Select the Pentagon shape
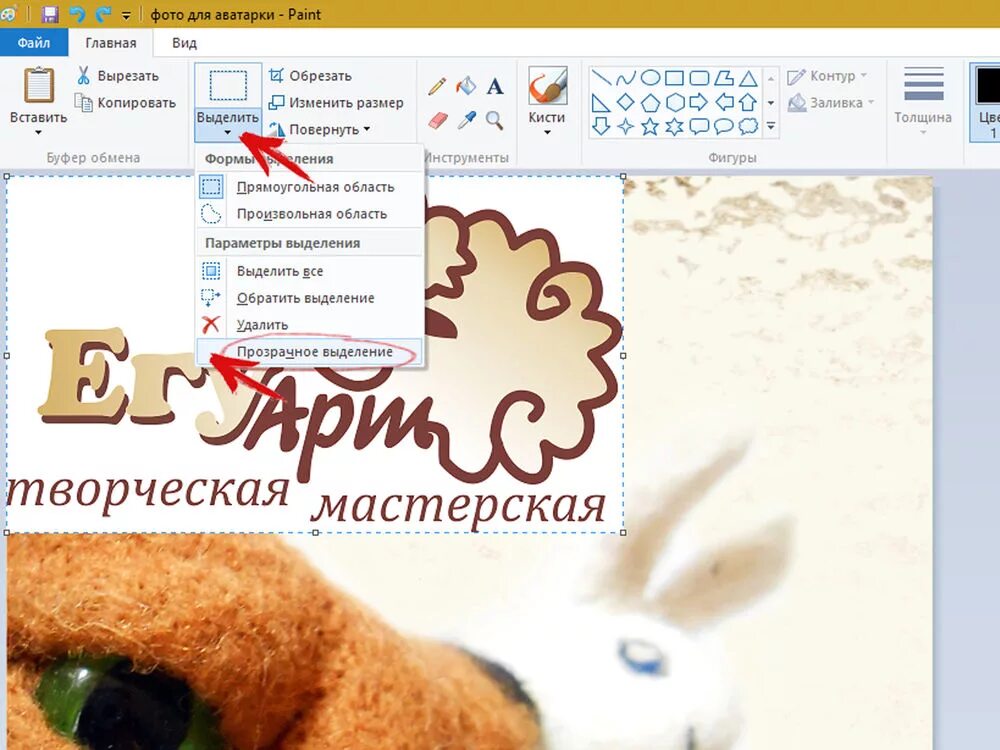 (650, 102)
